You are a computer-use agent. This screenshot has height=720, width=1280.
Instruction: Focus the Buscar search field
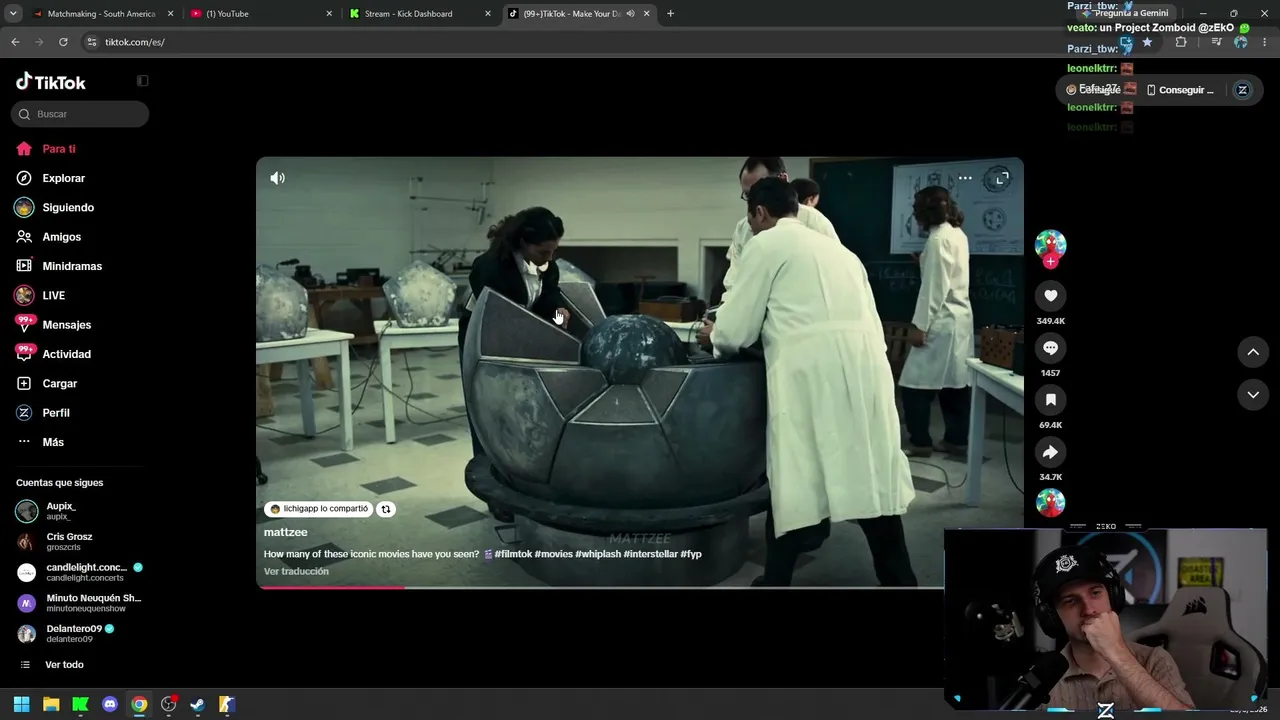(80, 114)
